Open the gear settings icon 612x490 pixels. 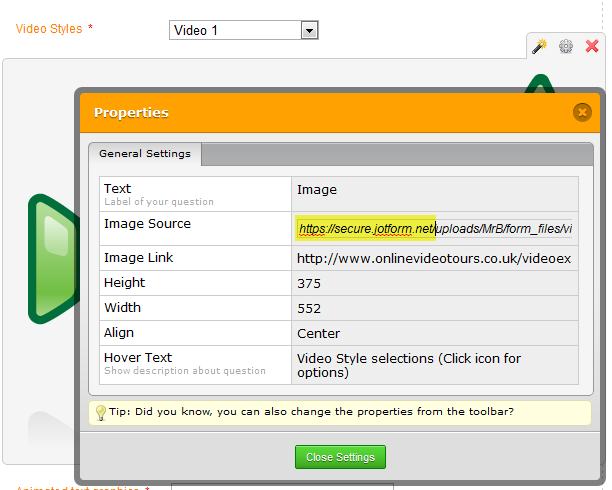[x=566, y=47]
